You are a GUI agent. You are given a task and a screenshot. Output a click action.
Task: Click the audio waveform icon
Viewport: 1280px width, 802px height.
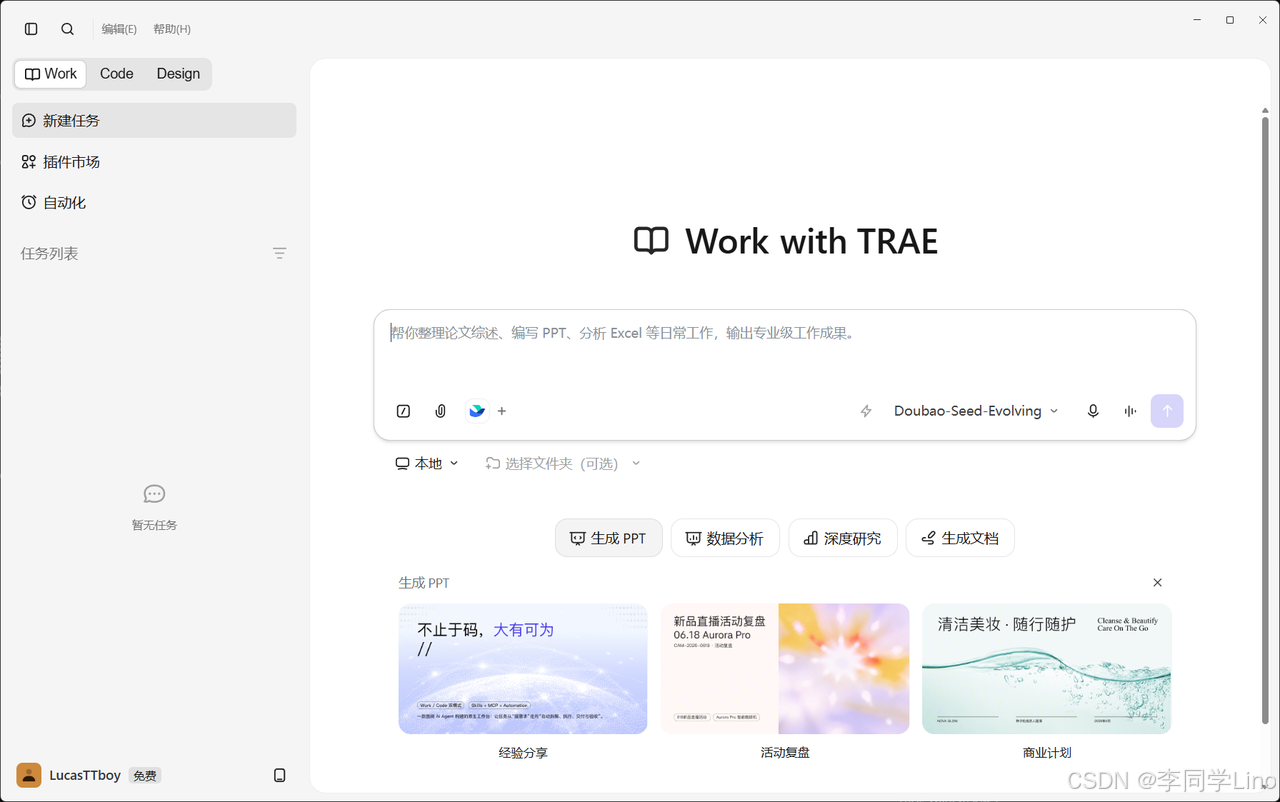point(1130,411)
